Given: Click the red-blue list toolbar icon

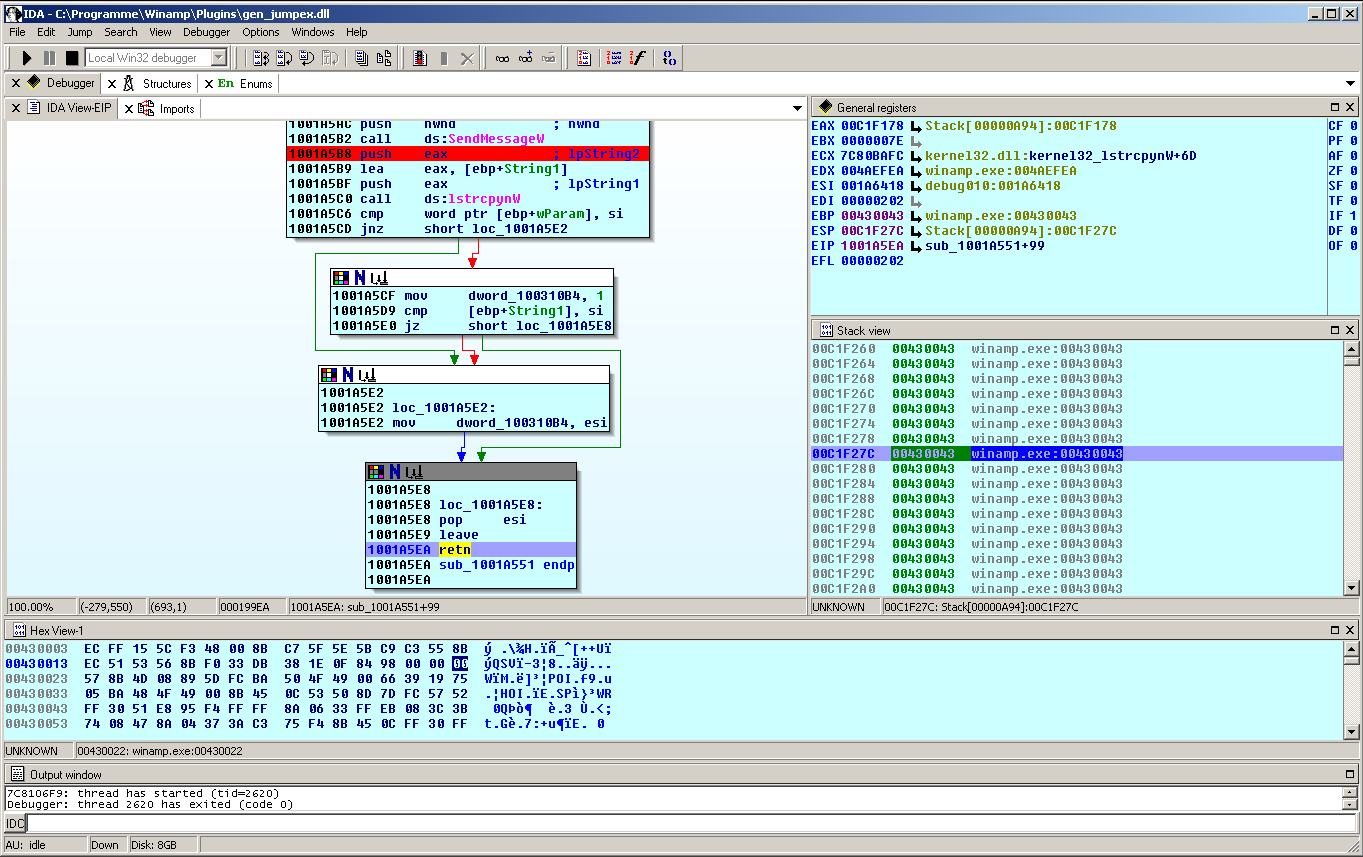Looking at the screenshot, I should (x=584, y=58).
